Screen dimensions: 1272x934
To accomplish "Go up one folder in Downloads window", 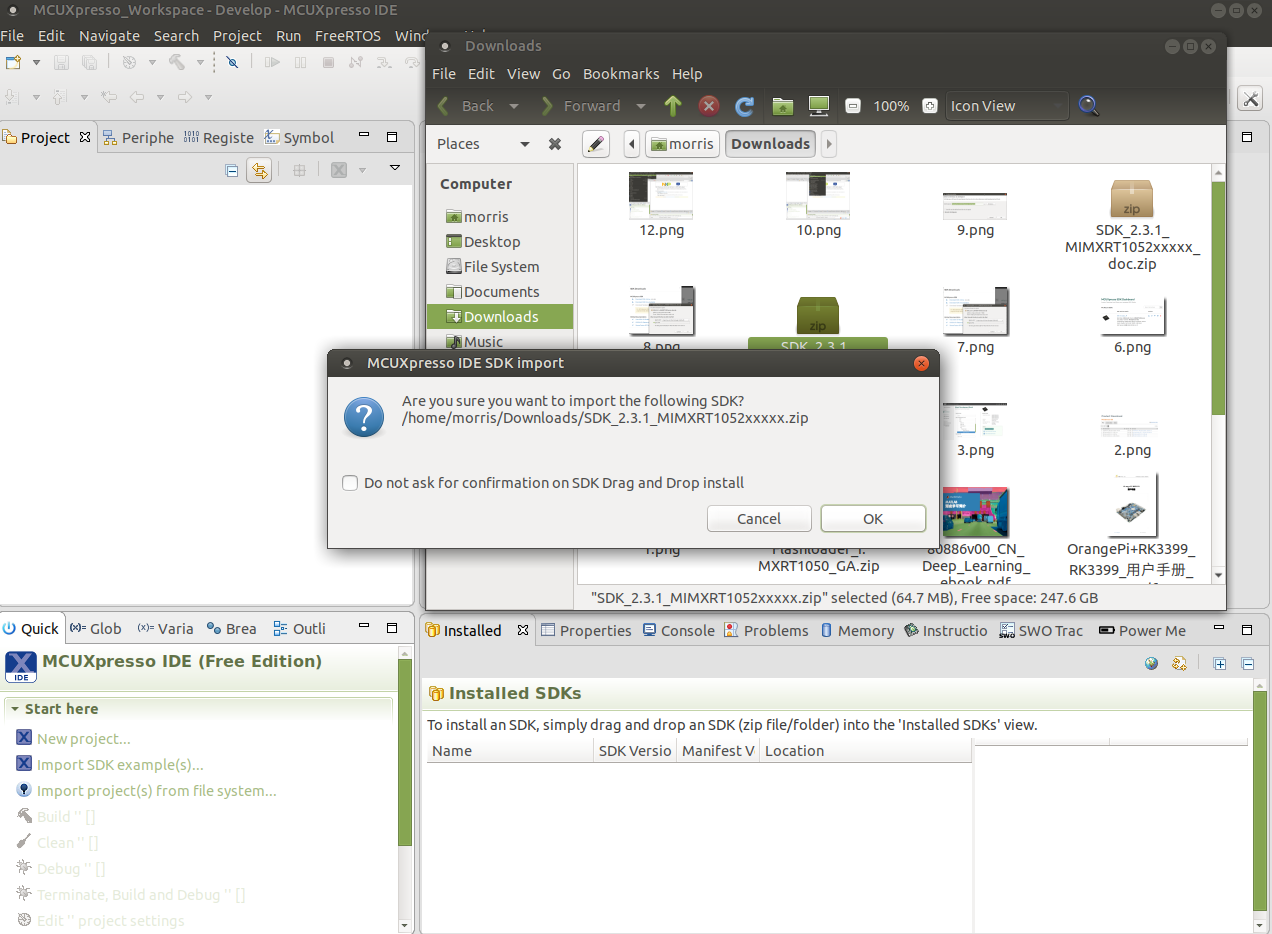I will point(673,105).
